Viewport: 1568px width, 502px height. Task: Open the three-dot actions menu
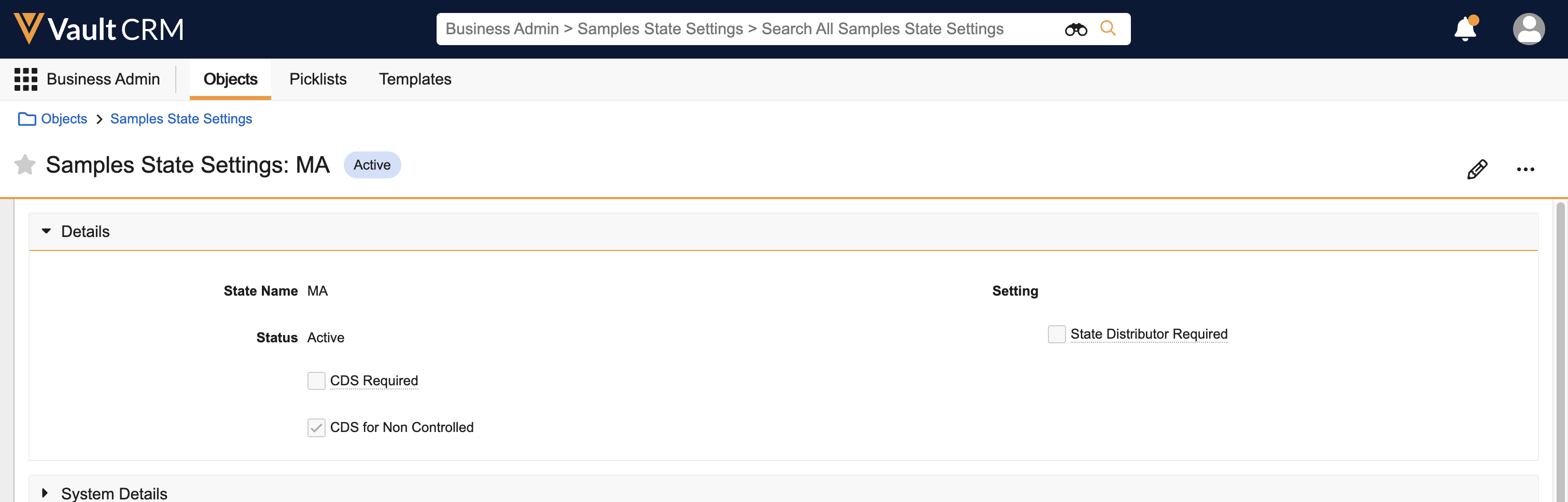(x=1525, y=169)
